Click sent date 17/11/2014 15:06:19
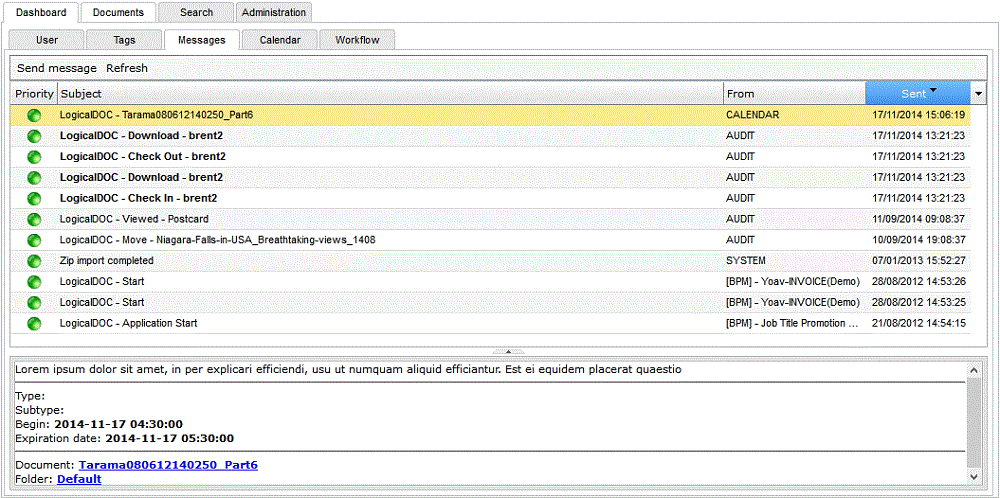The image size is (1000, 498). 918,115
